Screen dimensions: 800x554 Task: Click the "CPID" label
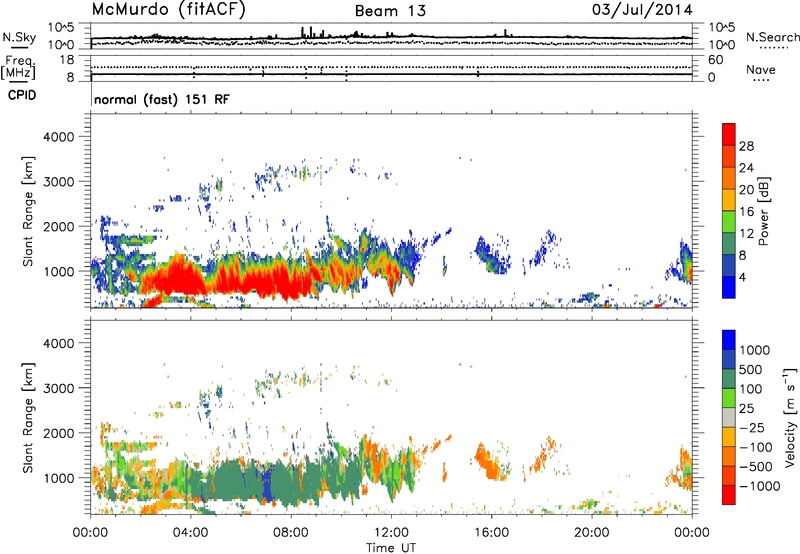tap(22, 95)
